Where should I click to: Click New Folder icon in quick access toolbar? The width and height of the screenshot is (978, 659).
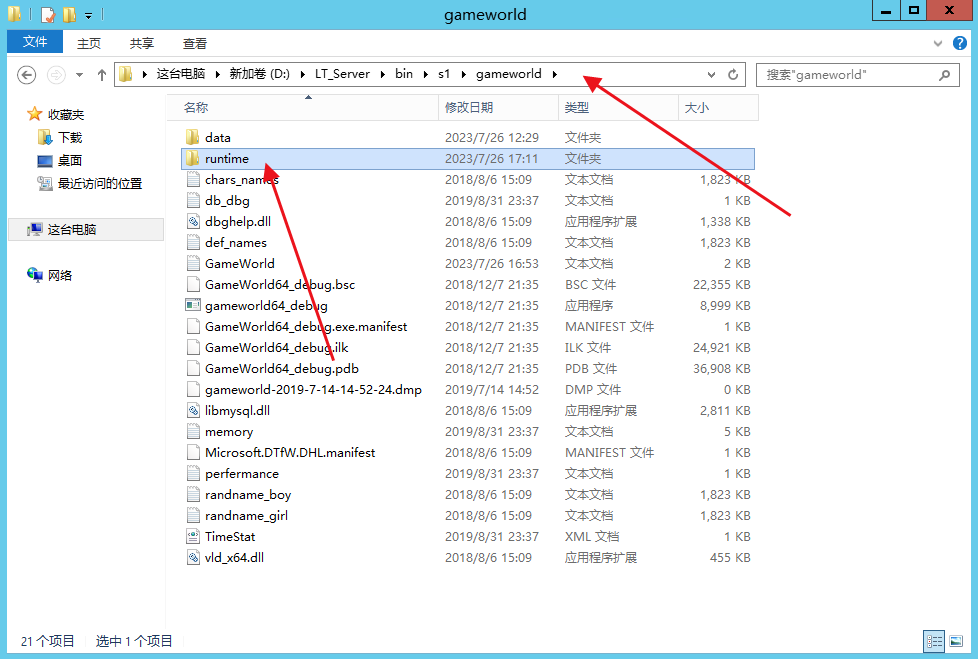click(x=69, y=15)
